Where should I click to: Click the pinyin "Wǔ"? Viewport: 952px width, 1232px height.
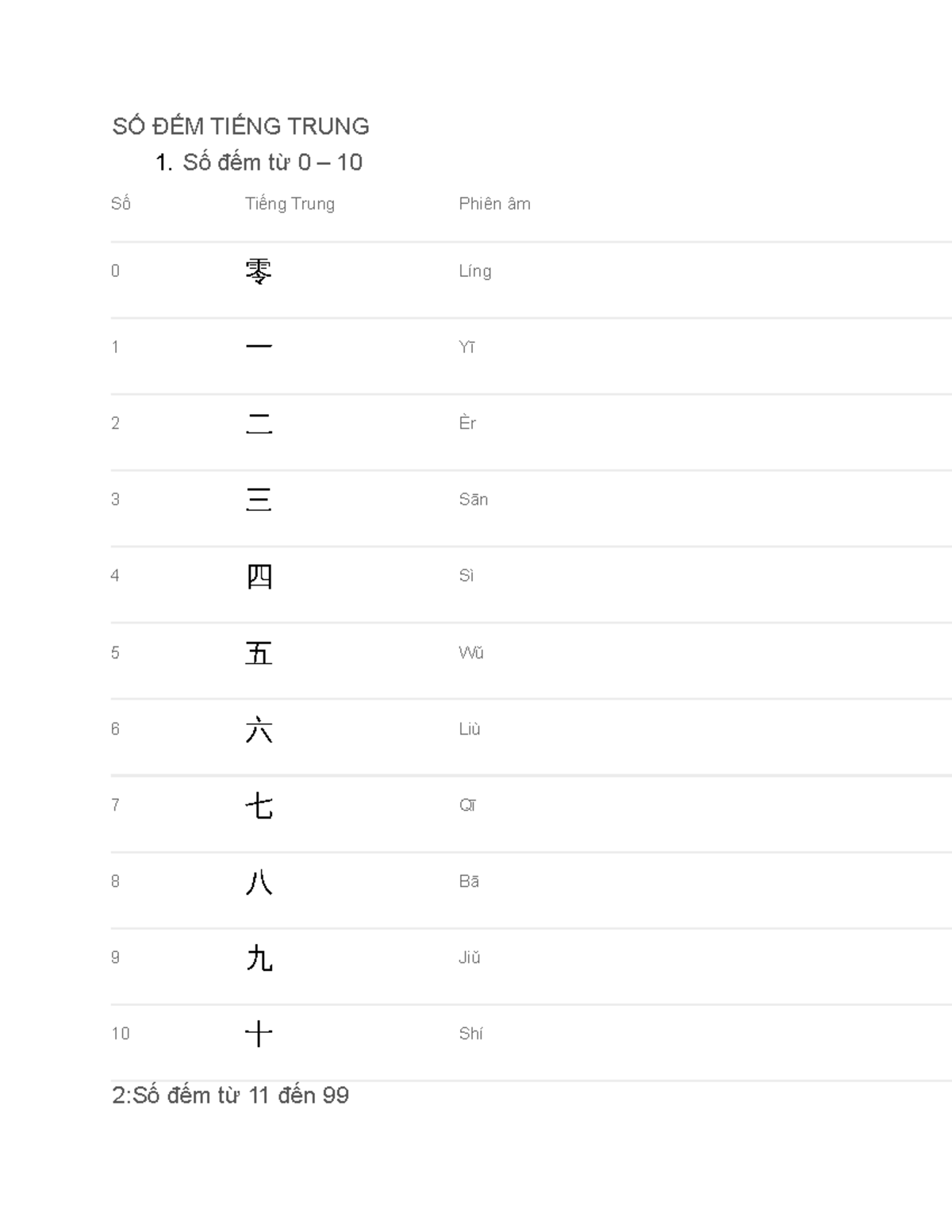470,653
